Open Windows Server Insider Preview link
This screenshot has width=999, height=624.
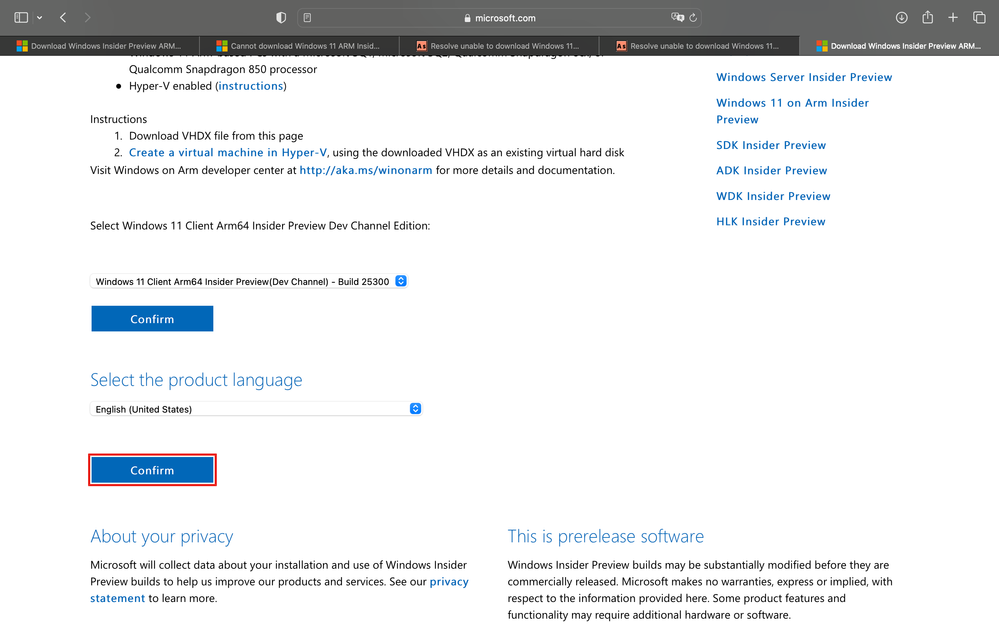[x=804, y=77]
